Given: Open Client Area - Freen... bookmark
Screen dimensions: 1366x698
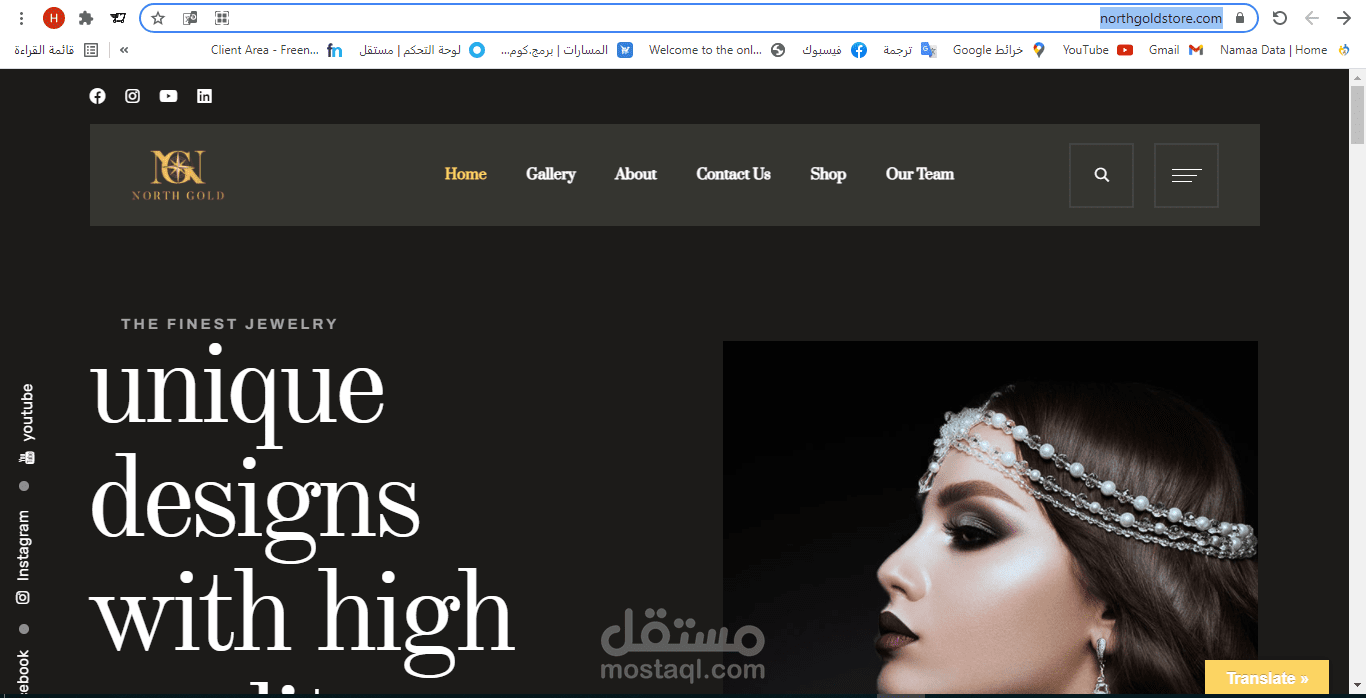Looking at the screenshot, I should [277, 50].
